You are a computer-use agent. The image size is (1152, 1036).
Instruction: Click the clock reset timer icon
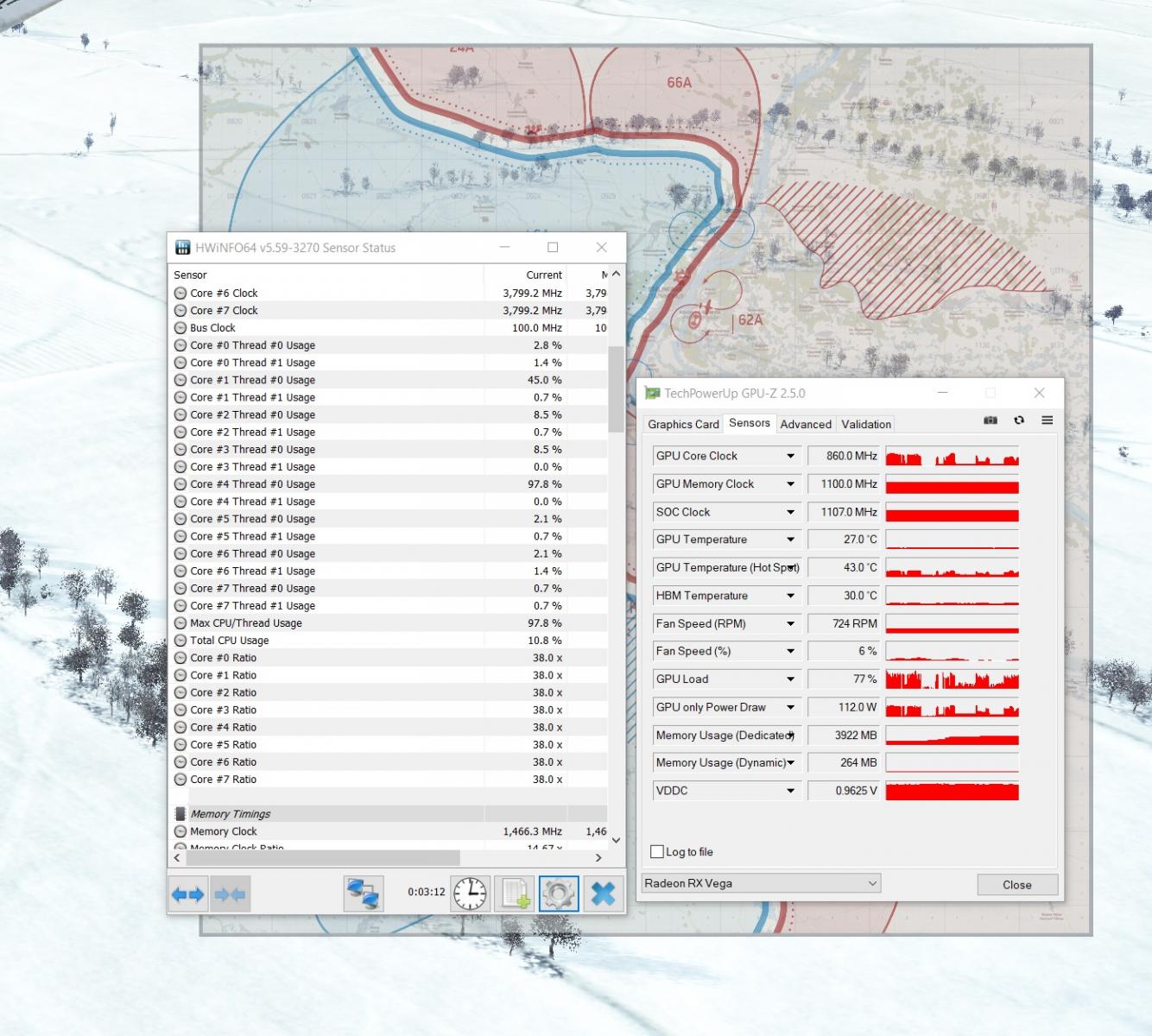[470, 894]
